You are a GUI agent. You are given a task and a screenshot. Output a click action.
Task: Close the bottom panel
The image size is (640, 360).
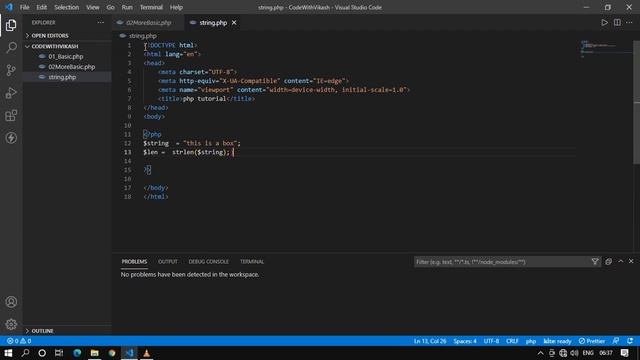[631, 262]
